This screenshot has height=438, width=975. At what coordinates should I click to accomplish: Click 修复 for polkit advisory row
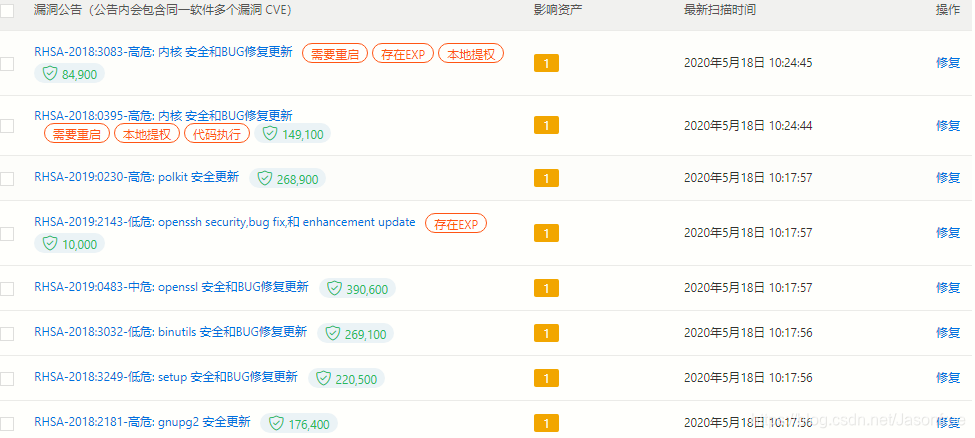(x=948, y=178)
